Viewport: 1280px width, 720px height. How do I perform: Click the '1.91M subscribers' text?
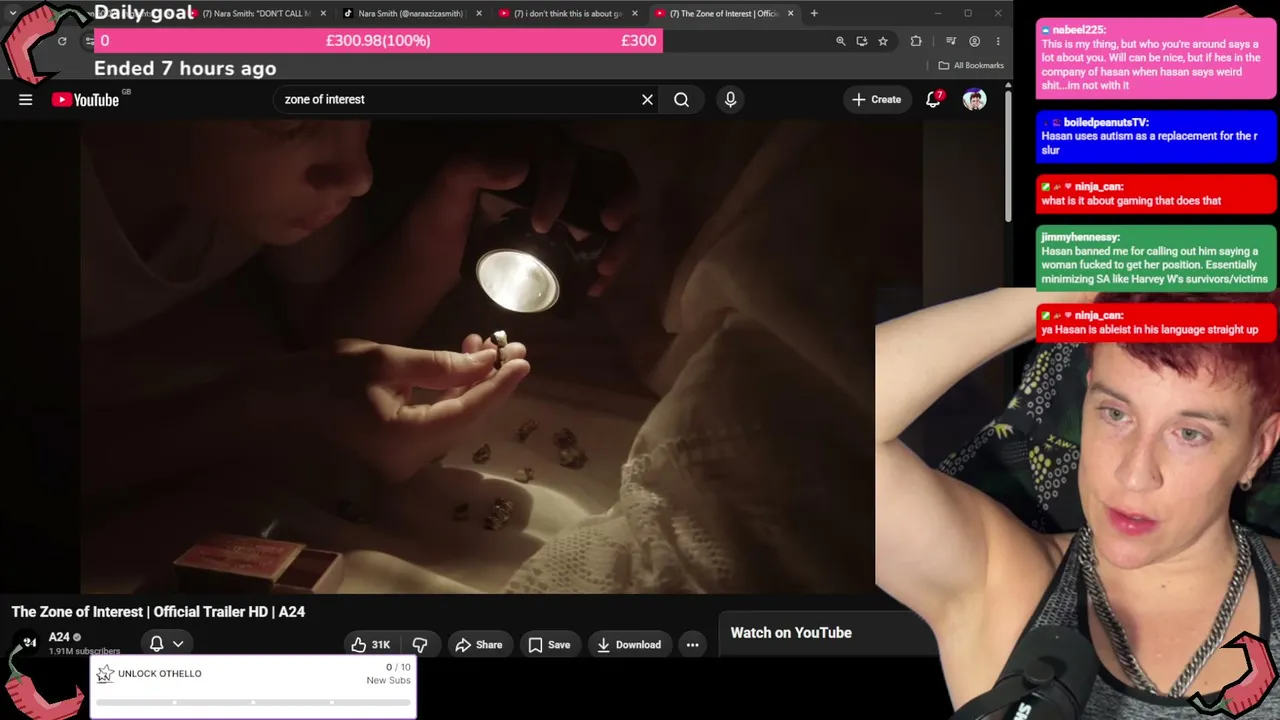coord(84,651)
